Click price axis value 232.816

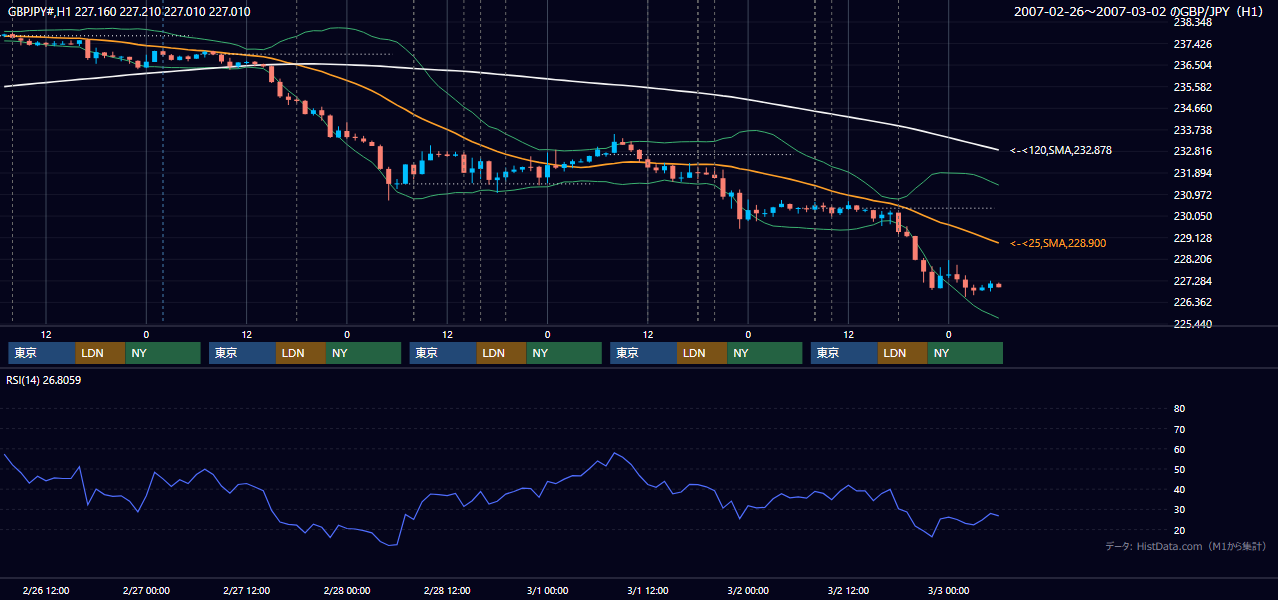(1192, 151)
